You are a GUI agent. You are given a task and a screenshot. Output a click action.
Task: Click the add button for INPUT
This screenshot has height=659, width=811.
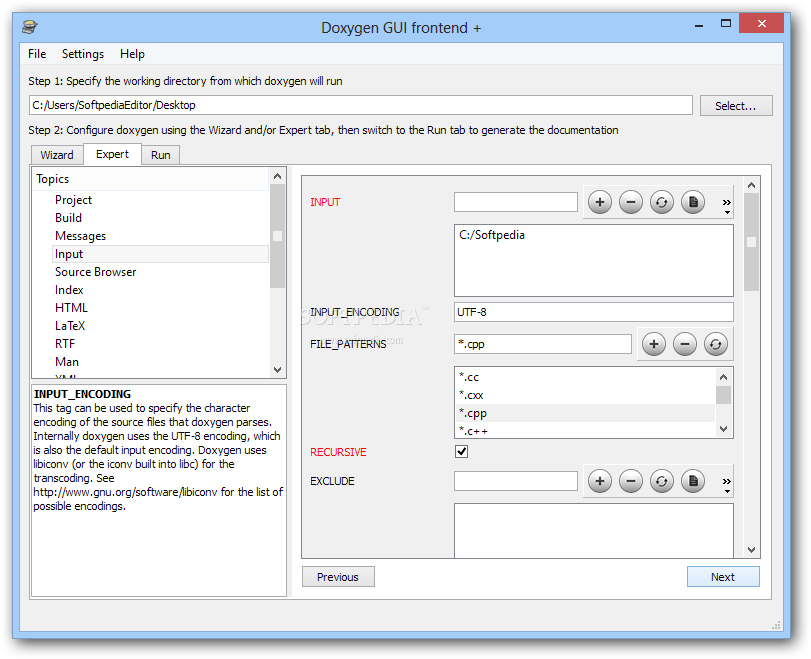click(x=600, y=202)
